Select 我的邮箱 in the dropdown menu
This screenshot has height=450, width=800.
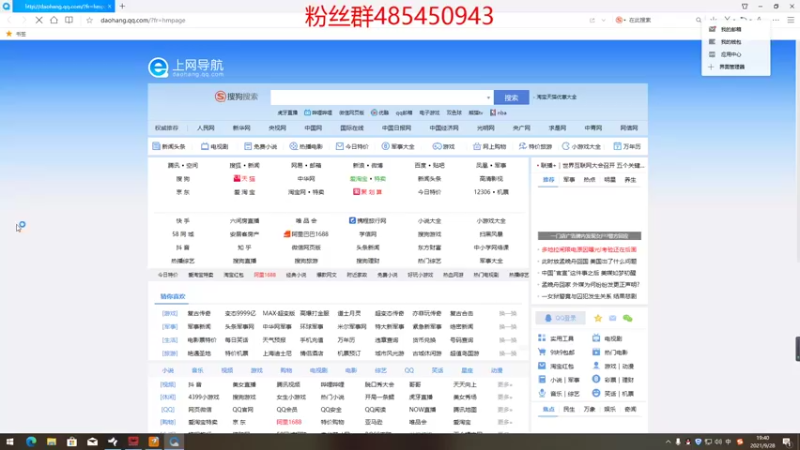tap(731, 30)
